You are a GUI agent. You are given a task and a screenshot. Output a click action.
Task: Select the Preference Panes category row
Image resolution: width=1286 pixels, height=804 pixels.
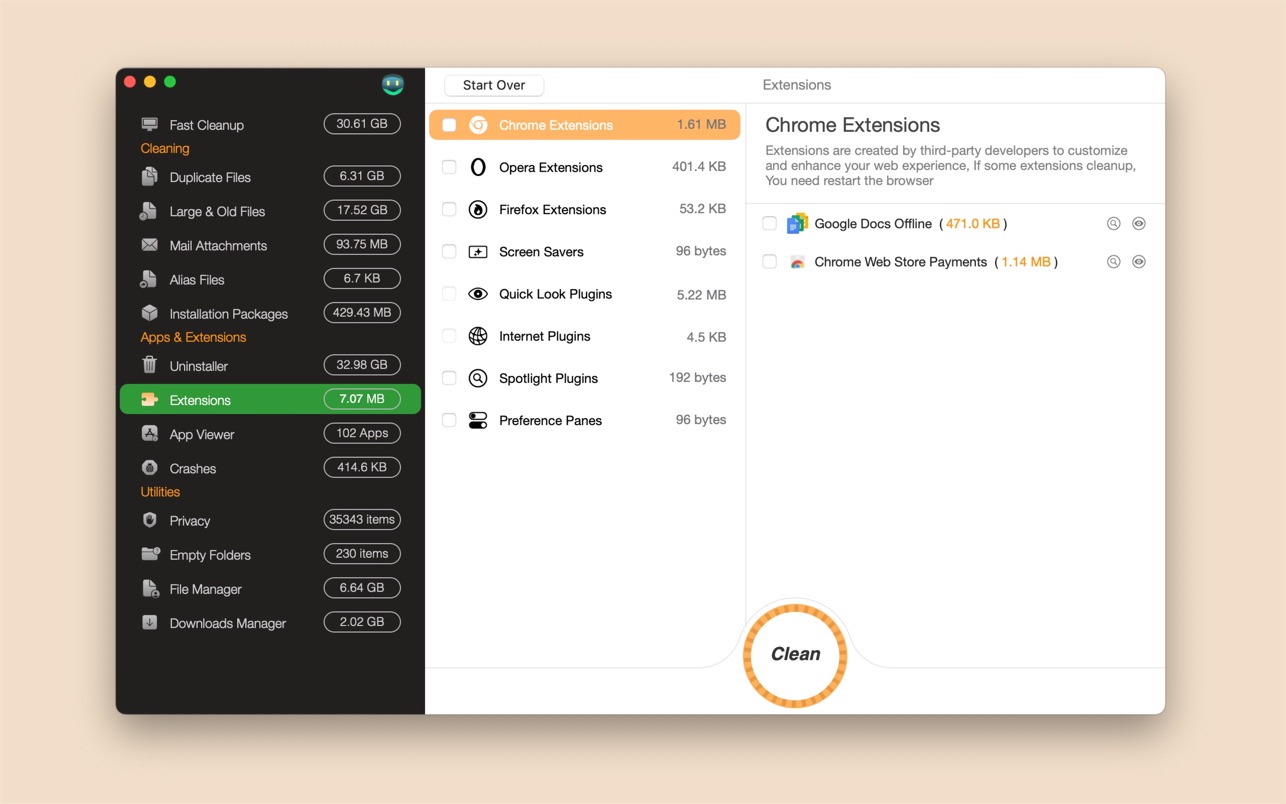[584, 421]
